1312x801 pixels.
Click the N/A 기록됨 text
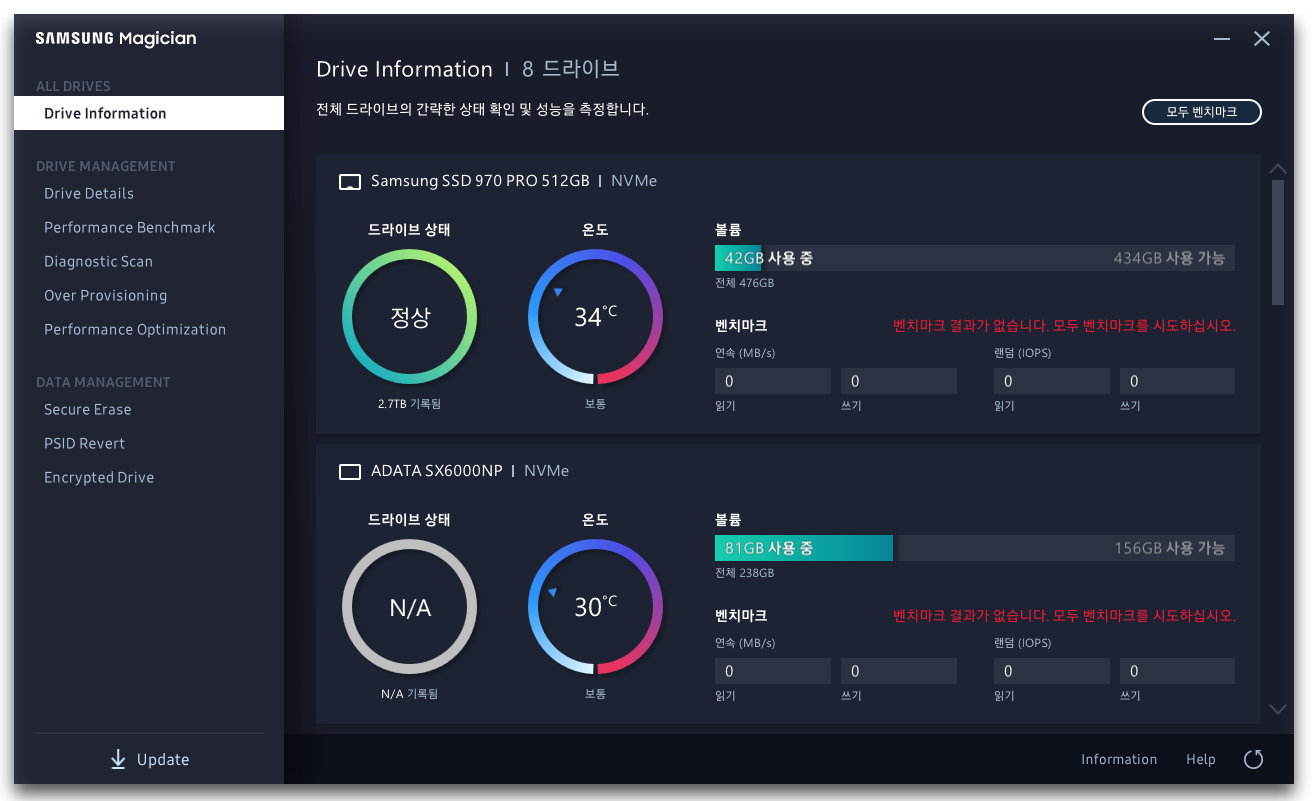(410, 694)
